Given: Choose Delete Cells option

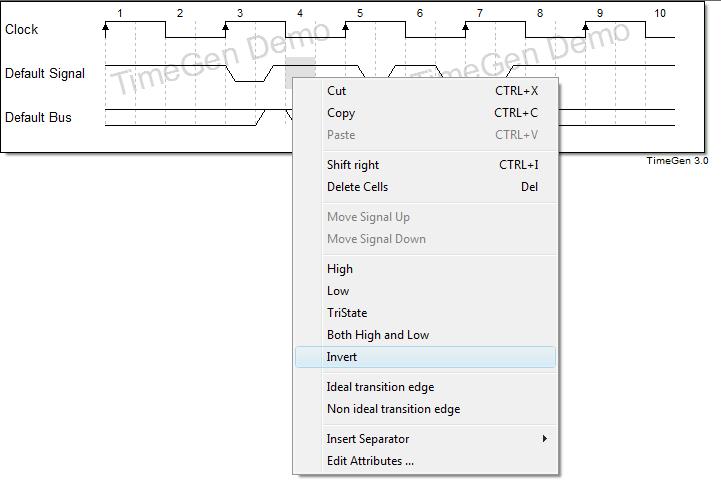Looking at the screenshot, I should (357, 187).
